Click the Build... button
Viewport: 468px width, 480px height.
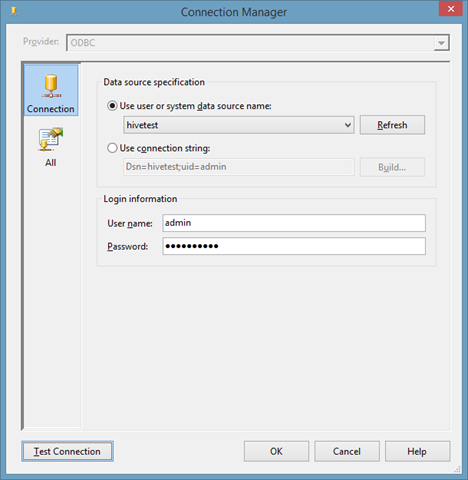point(392,167)
